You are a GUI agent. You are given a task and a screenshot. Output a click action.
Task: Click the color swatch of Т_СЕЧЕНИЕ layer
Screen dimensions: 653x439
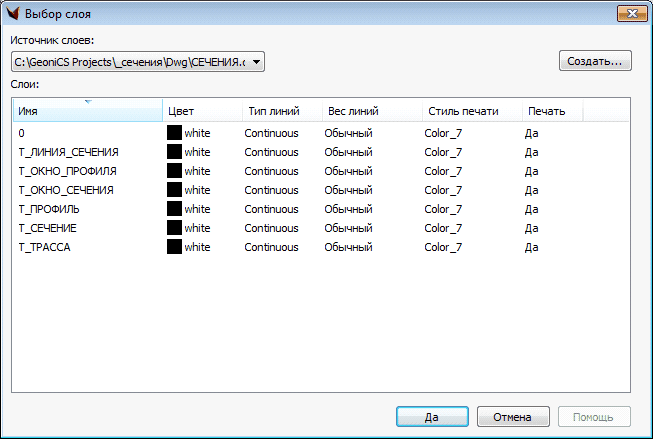(174, 228)
